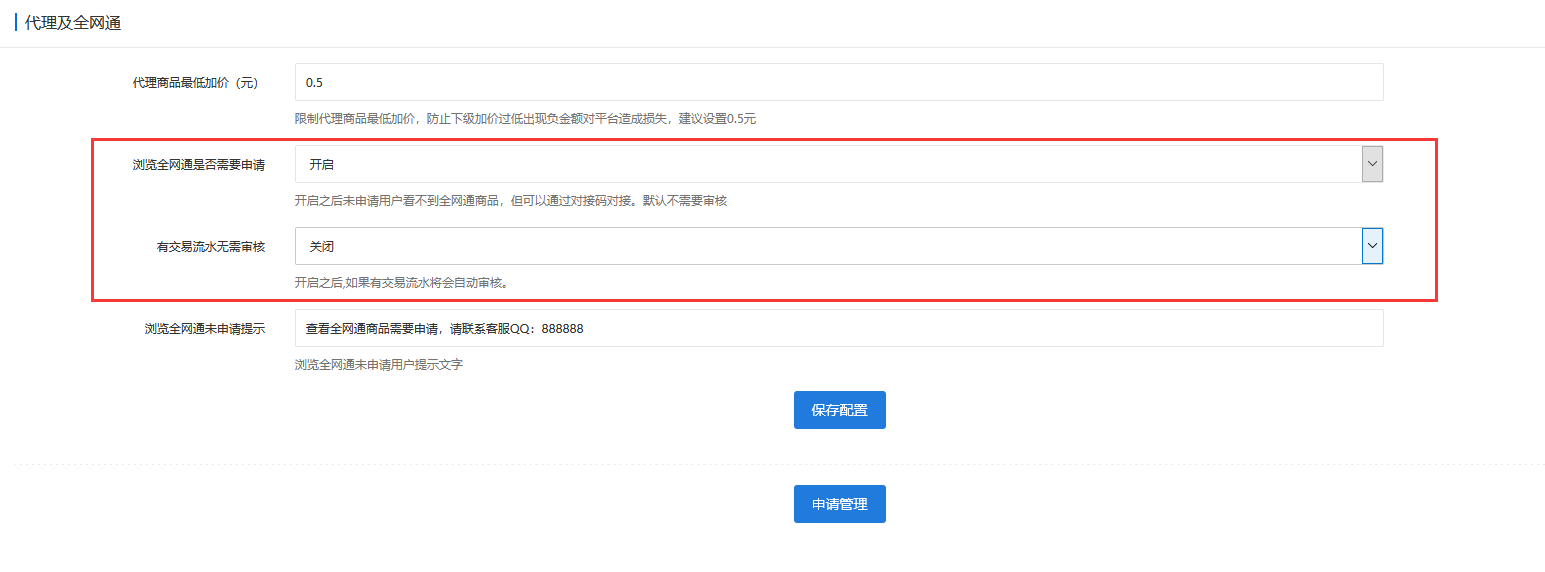Image resolution: width=1545 pixels, height=572 pixels.
Task: Click the 保存配置 button
Action: [839, 410]
